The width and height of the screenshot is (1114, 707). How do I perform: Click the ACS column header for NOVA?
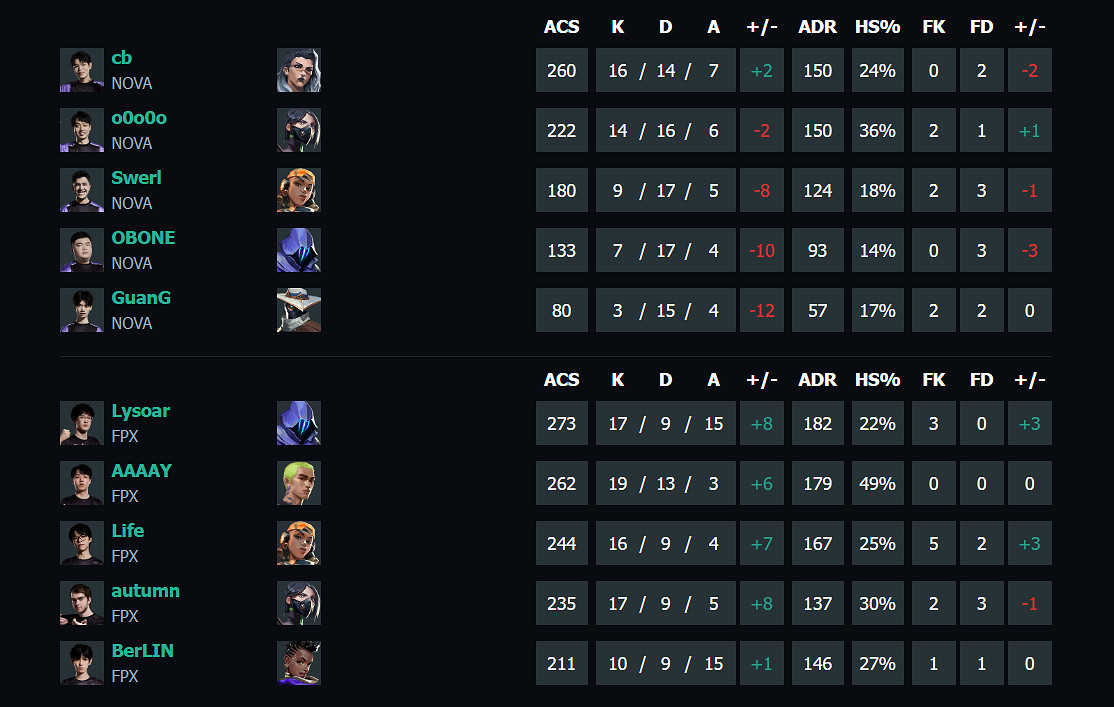pos(561,27)
